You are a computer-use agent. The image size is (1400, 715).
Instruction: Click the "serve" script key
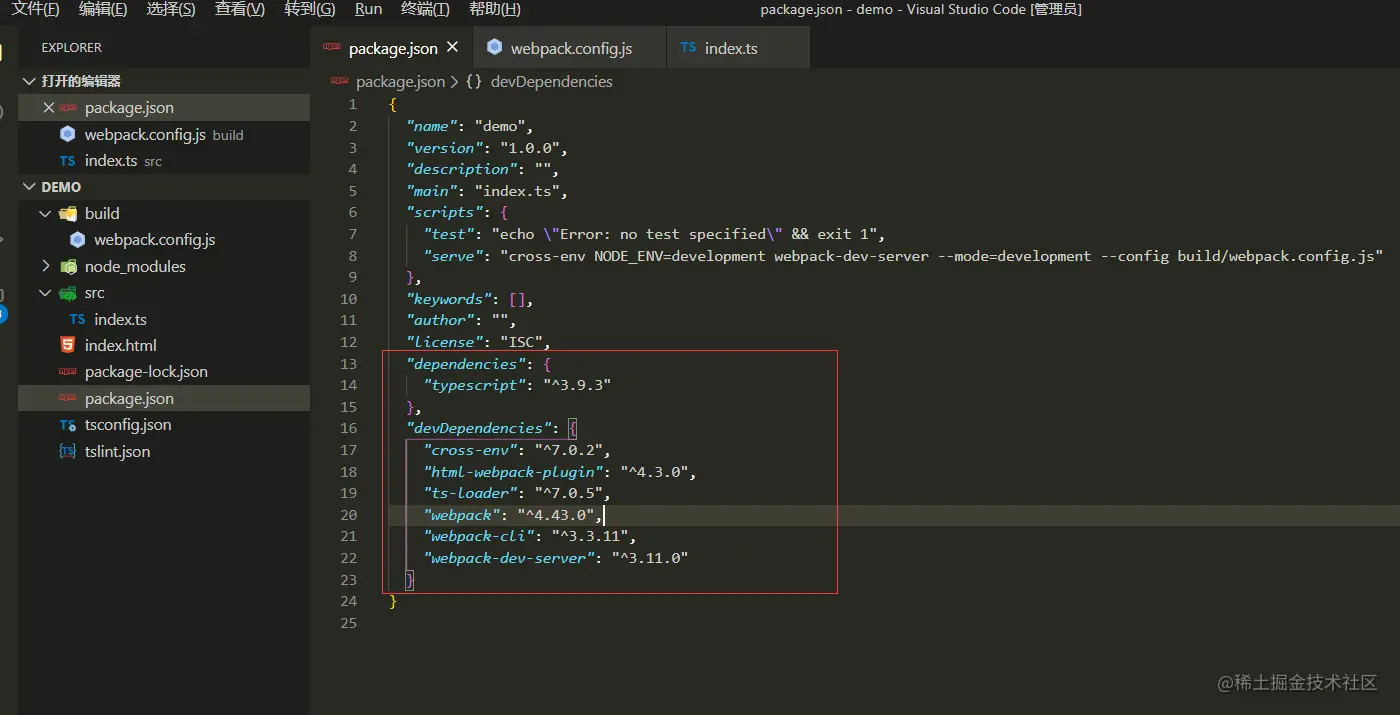coord(453,256)
